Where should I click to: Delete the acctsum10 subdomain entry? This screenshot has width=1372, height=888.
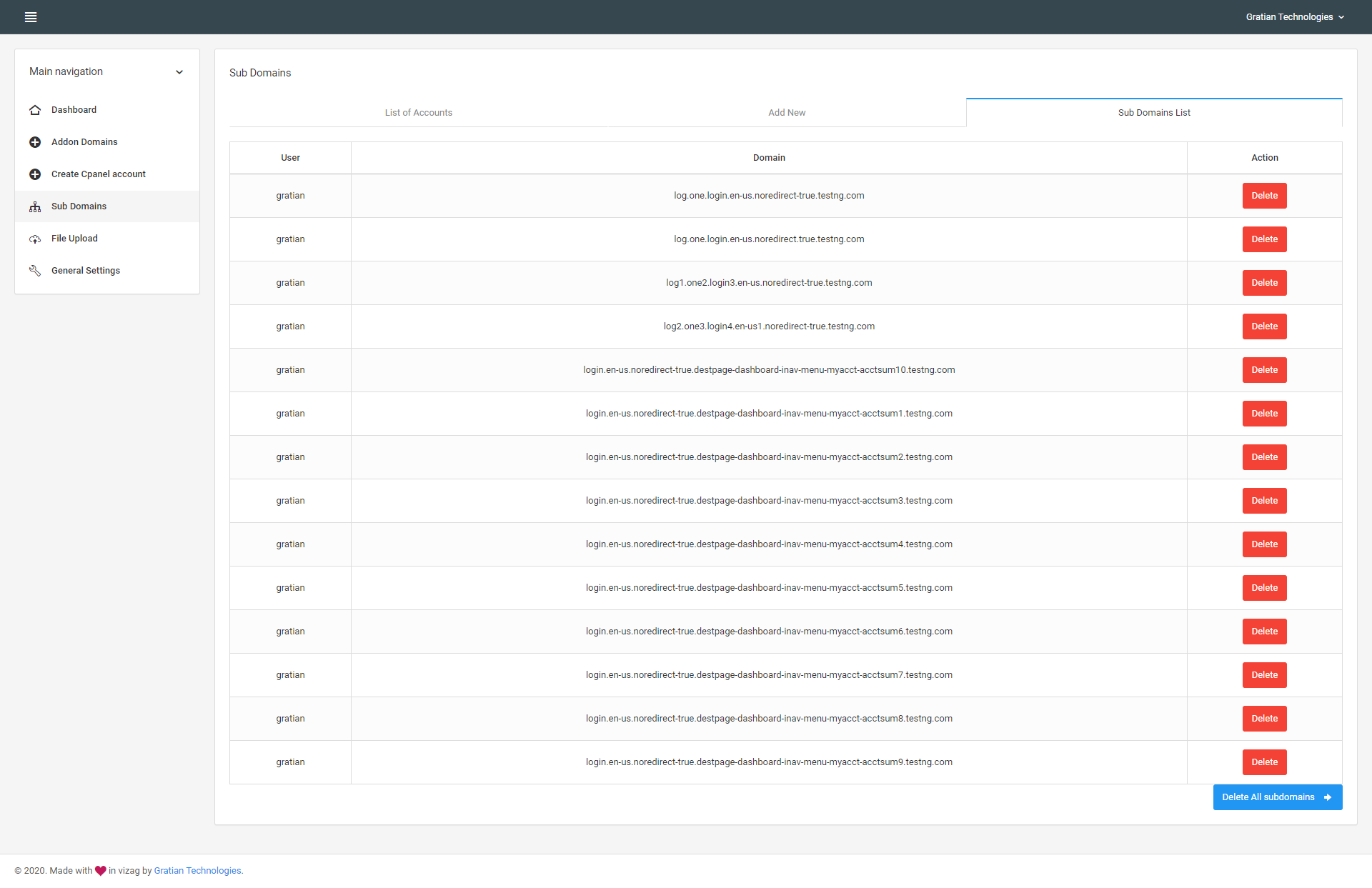[x=1264, y=370]
